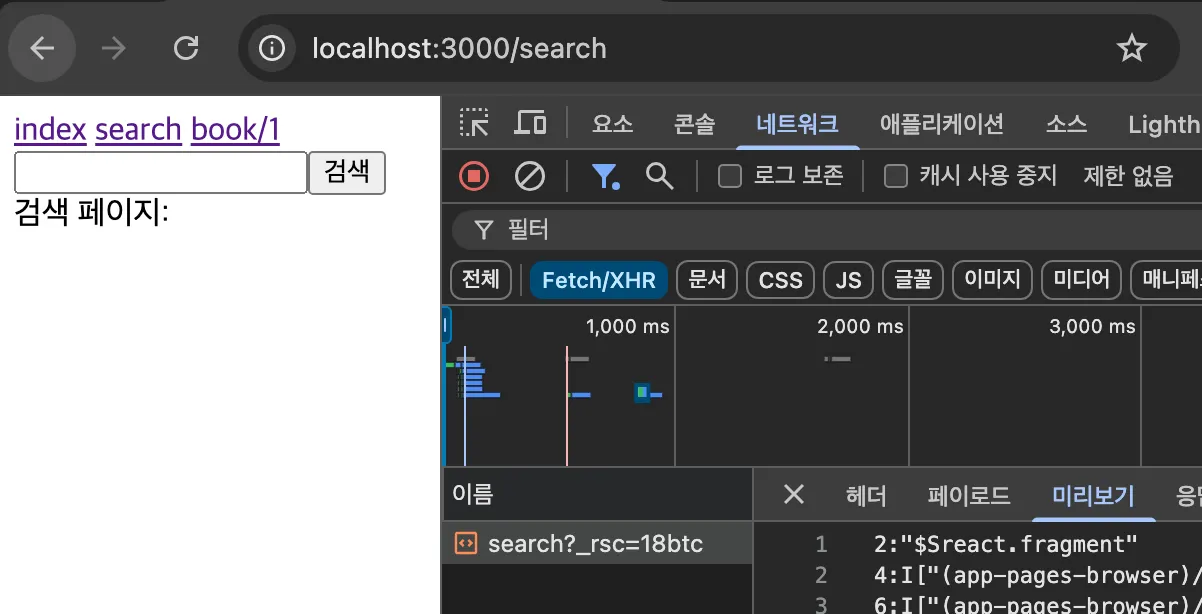Image resolution: width=1202 pixels, height=614 pixels.
Task: Click the bookmark star in the address bar
Action: [1131, 47]
